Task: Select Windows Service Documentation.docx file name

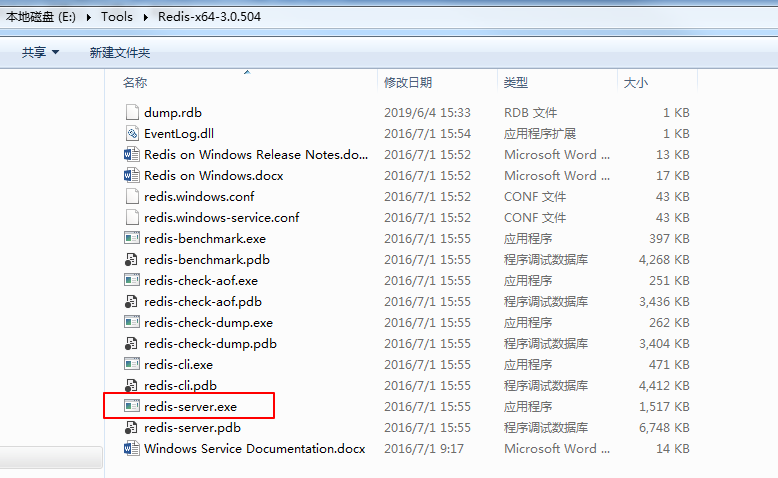Action: click(x=255, y=449)
